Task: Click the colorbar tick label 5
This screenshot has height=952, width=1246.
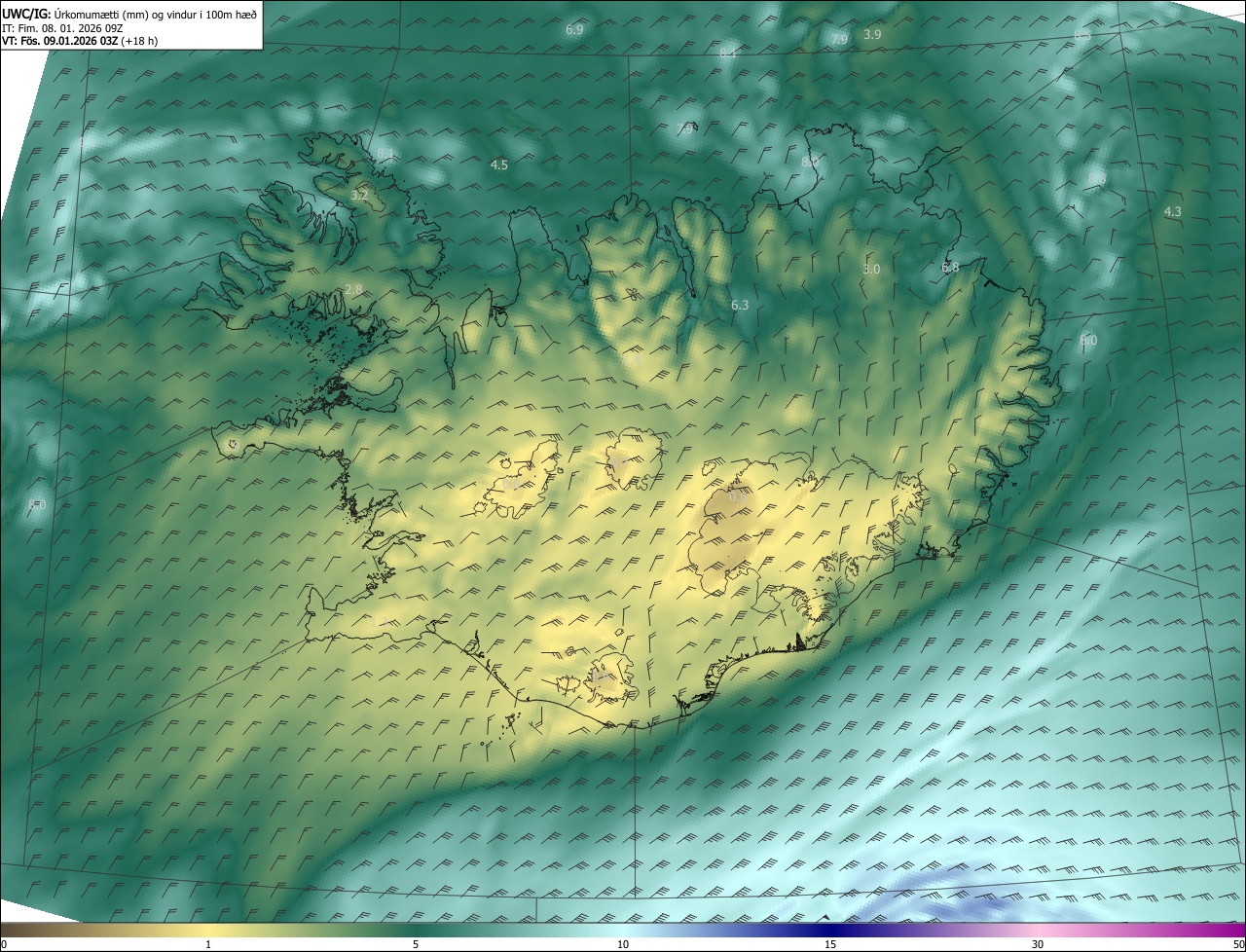Action: pyautogui.click(x=416, y=944)
